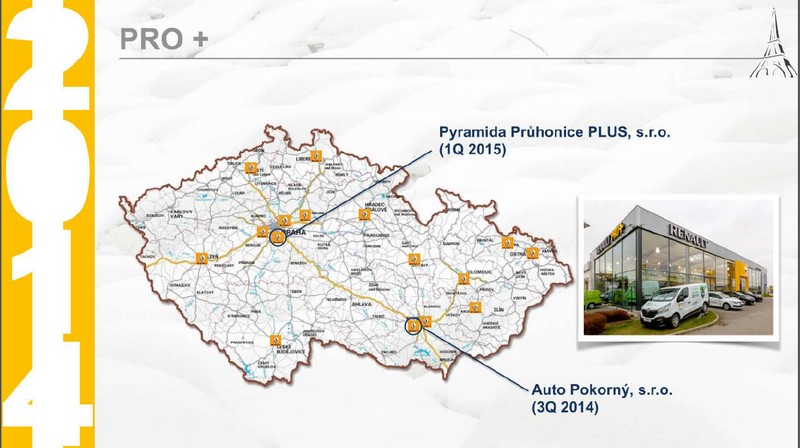Viewport: 800px width, 448px height.
Task: Click the 'JIHLAVA' map label
Action: point(361,304)
